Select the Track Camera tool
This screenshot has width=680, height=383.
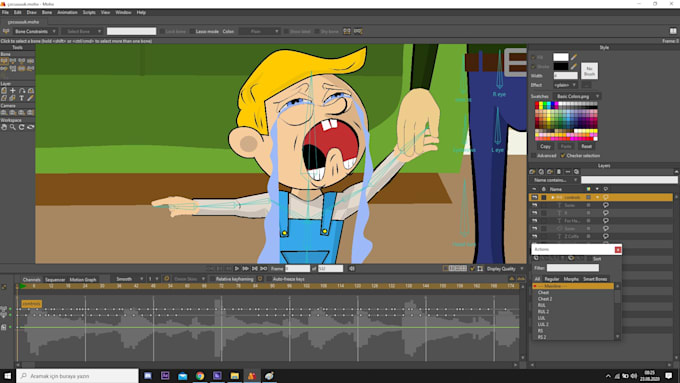point(4,112)
